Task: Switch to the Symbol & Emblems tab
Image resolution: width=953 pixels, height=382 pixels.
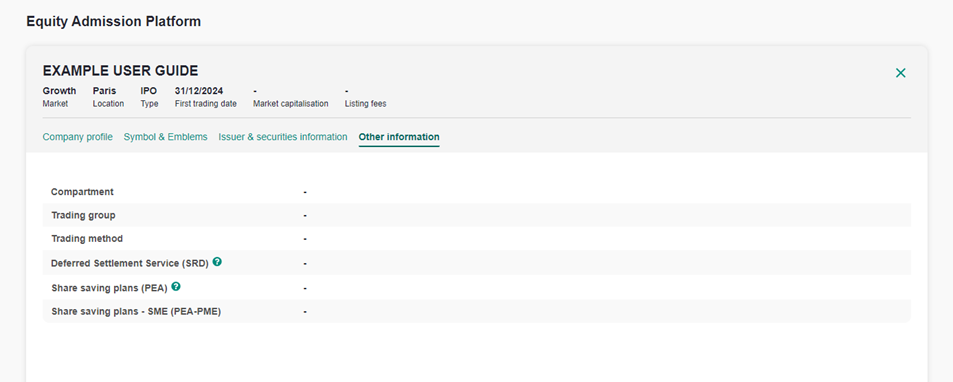Action: tap(165, 137)
